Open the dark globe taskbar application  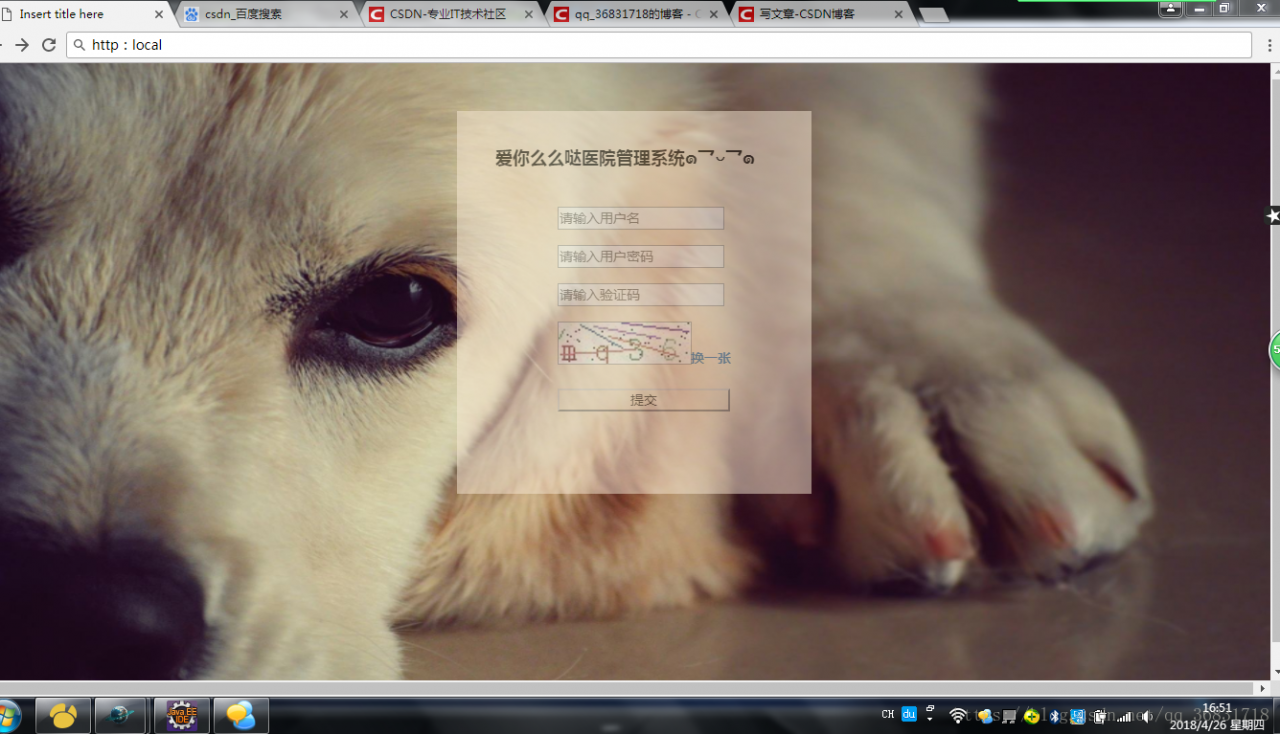tap(121, 716)
